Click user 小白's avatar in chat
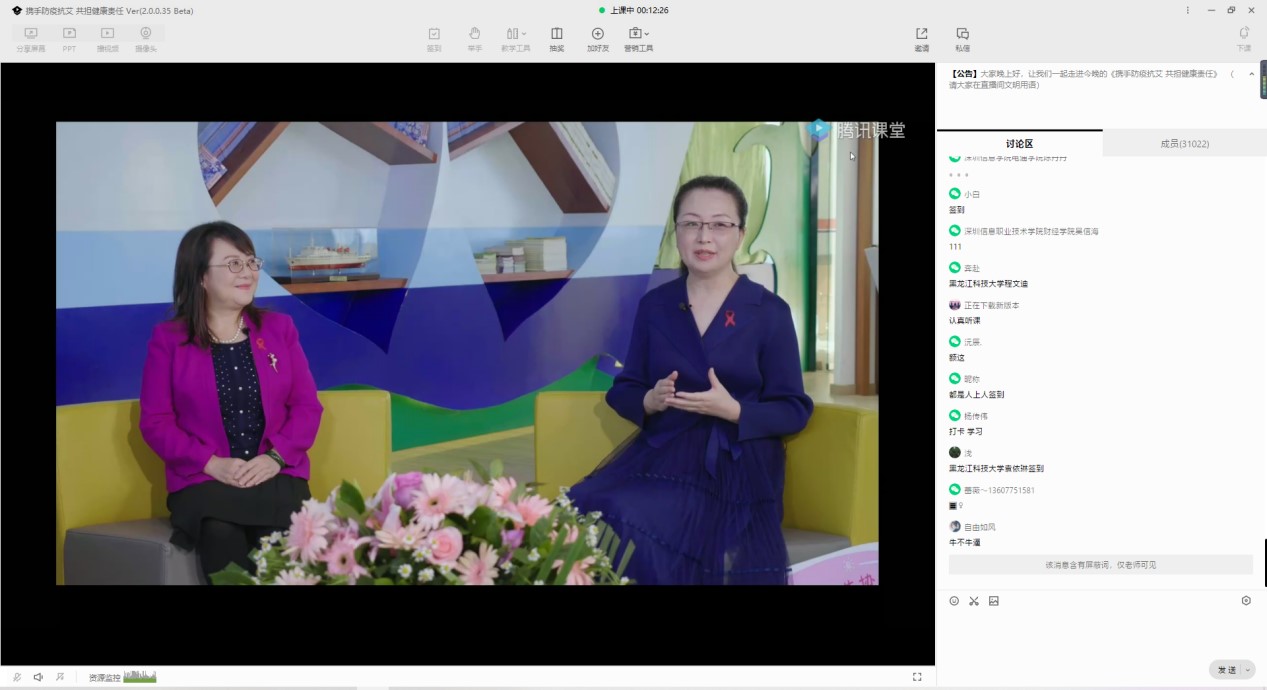This screenshot has height=690, width=1267. coord(955,194)
